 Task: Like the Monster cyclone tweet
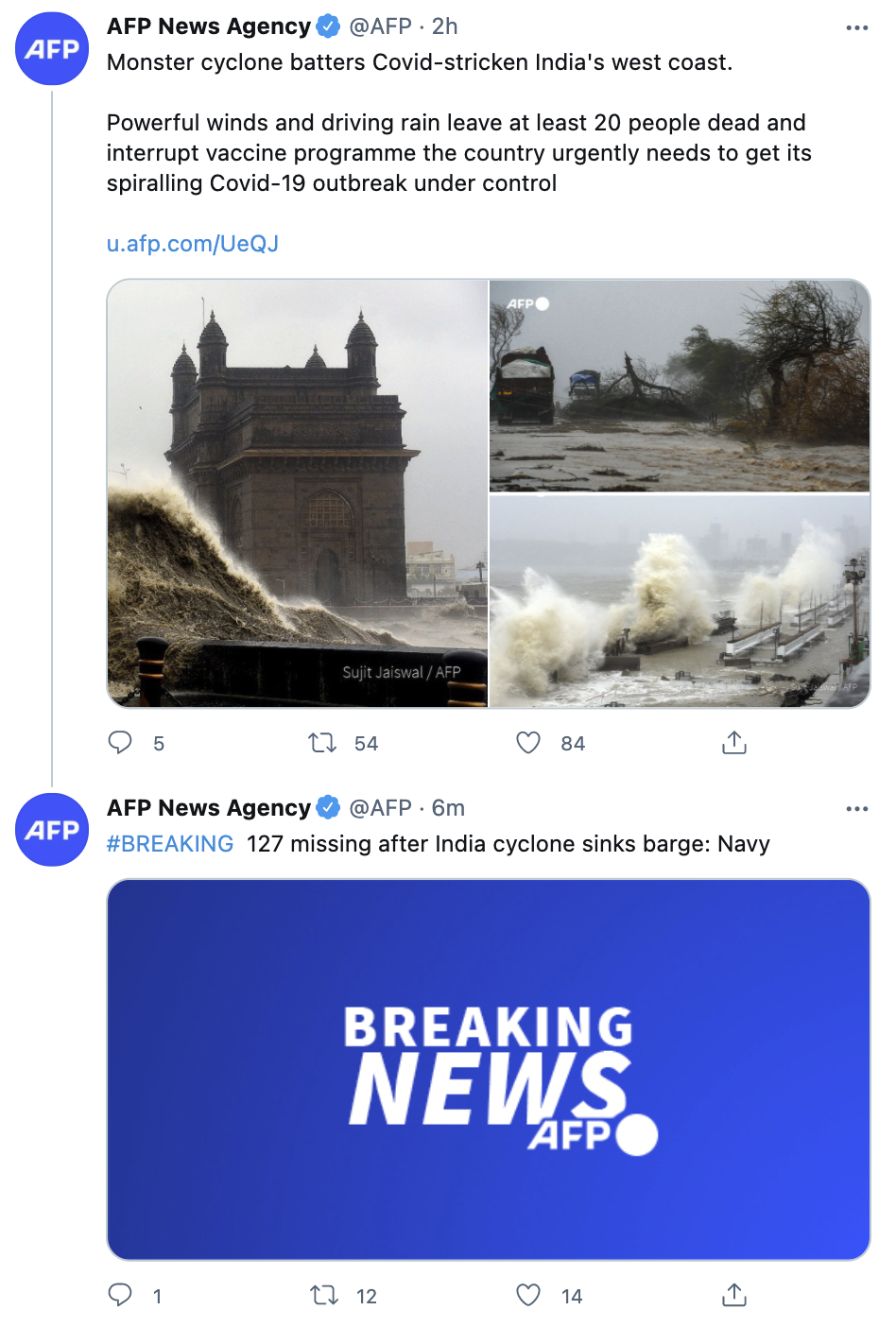point(528,743)
